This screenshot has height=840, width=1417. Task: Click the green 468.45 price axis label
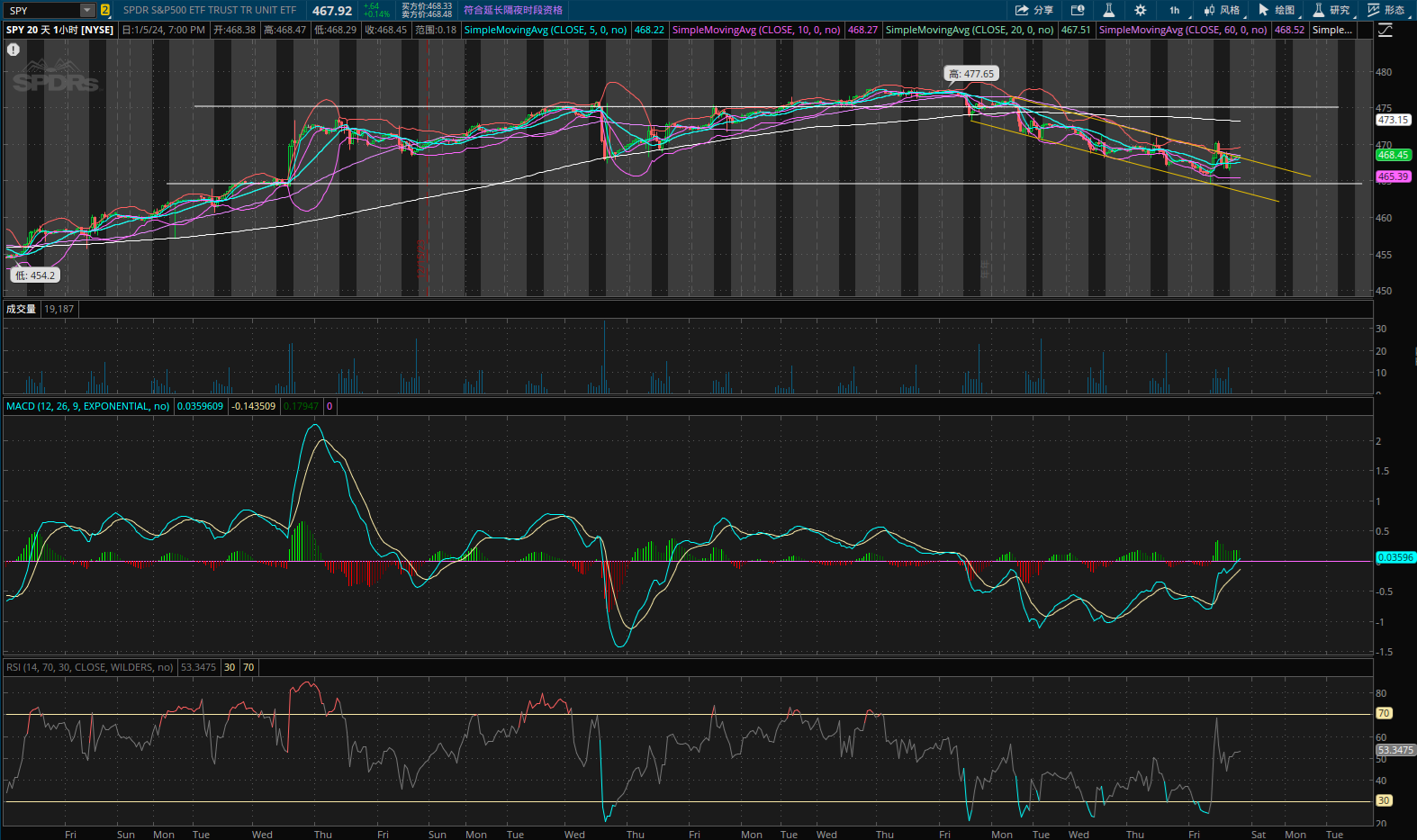(1393, 155)
